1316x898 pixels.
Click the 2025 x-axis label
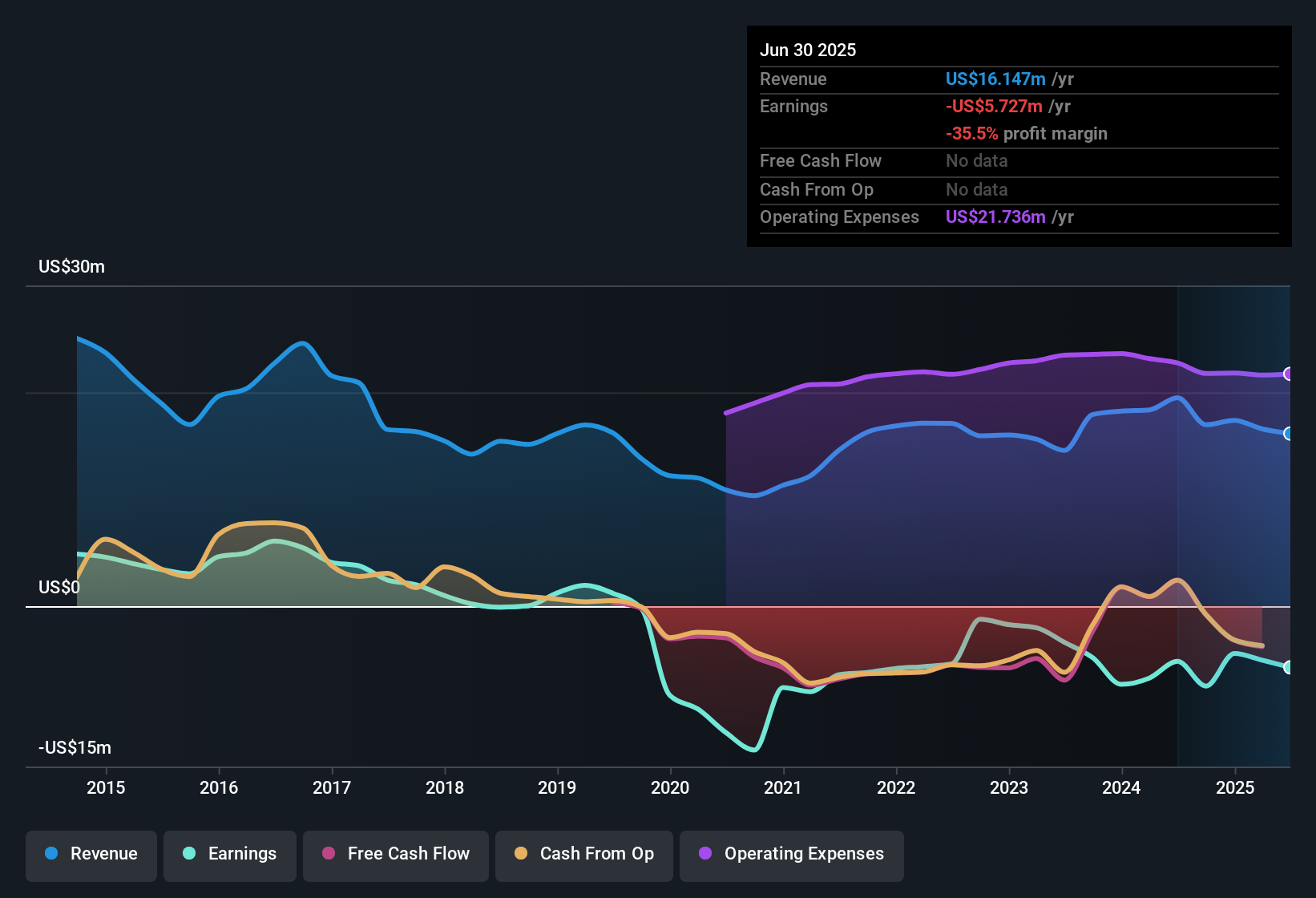[1235, 788]
